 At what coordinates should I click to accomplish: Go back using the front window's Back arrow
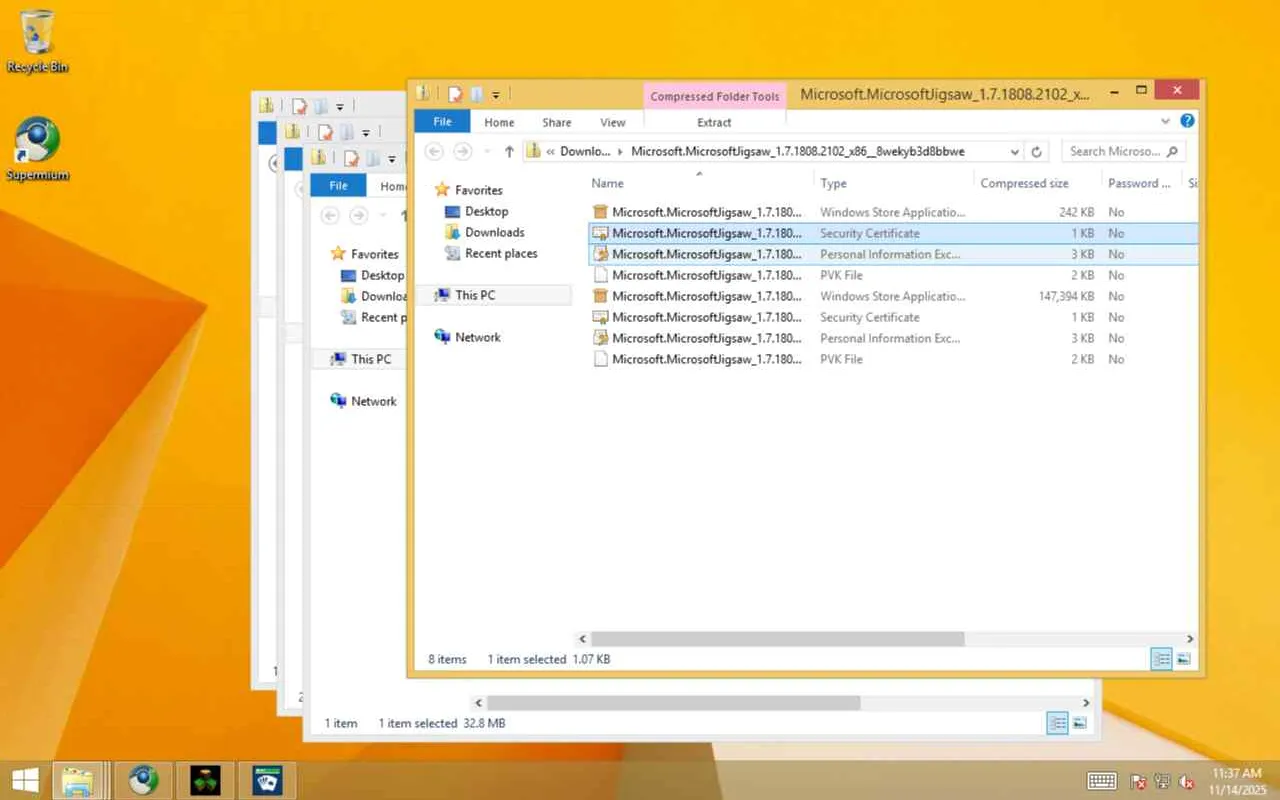pos(434,151)
